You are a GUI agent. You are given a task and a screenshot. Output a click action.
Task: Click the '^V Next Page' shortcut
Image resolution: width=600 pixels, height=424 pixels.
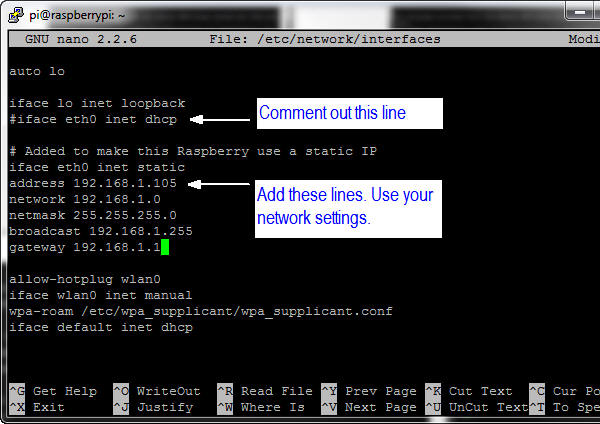369,407
